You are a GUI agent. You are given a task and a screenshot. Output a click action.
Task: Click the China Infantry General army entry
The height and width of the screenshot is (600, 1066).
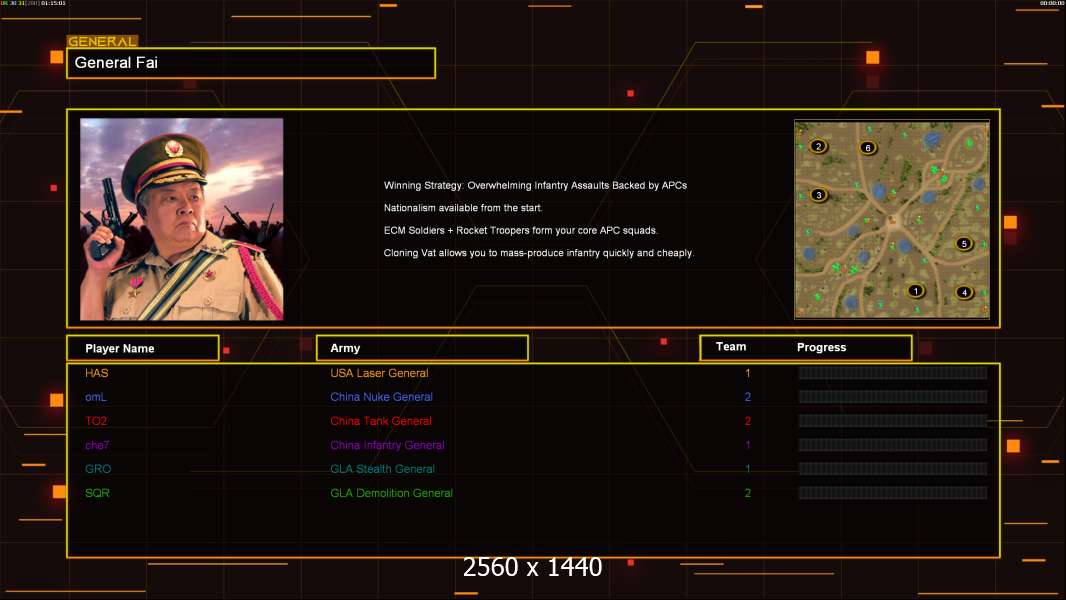(x=388, y=445)
